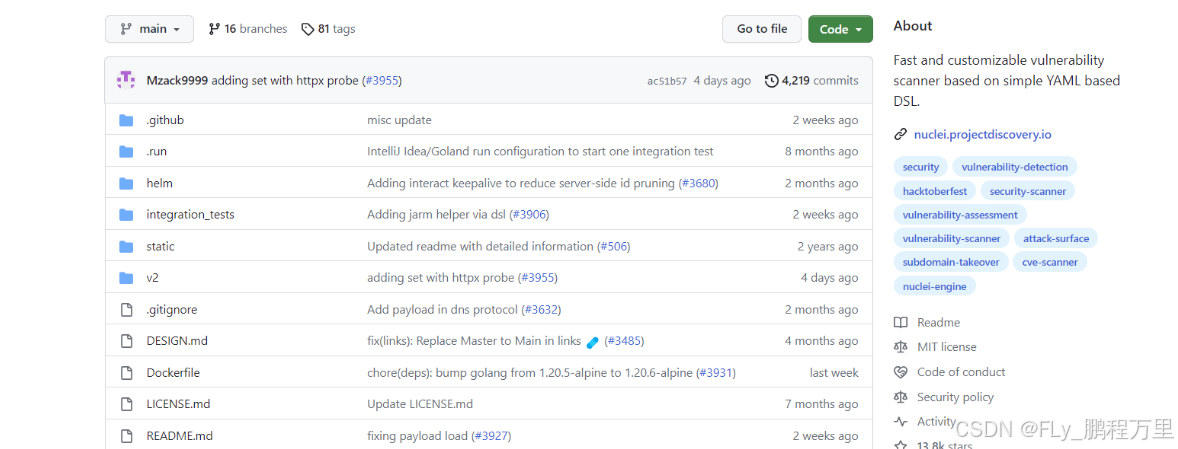Image resolution: width=1178 pixels, height=449 pixels.
Task: Click the static folder icon
Action: coord(126,246)
